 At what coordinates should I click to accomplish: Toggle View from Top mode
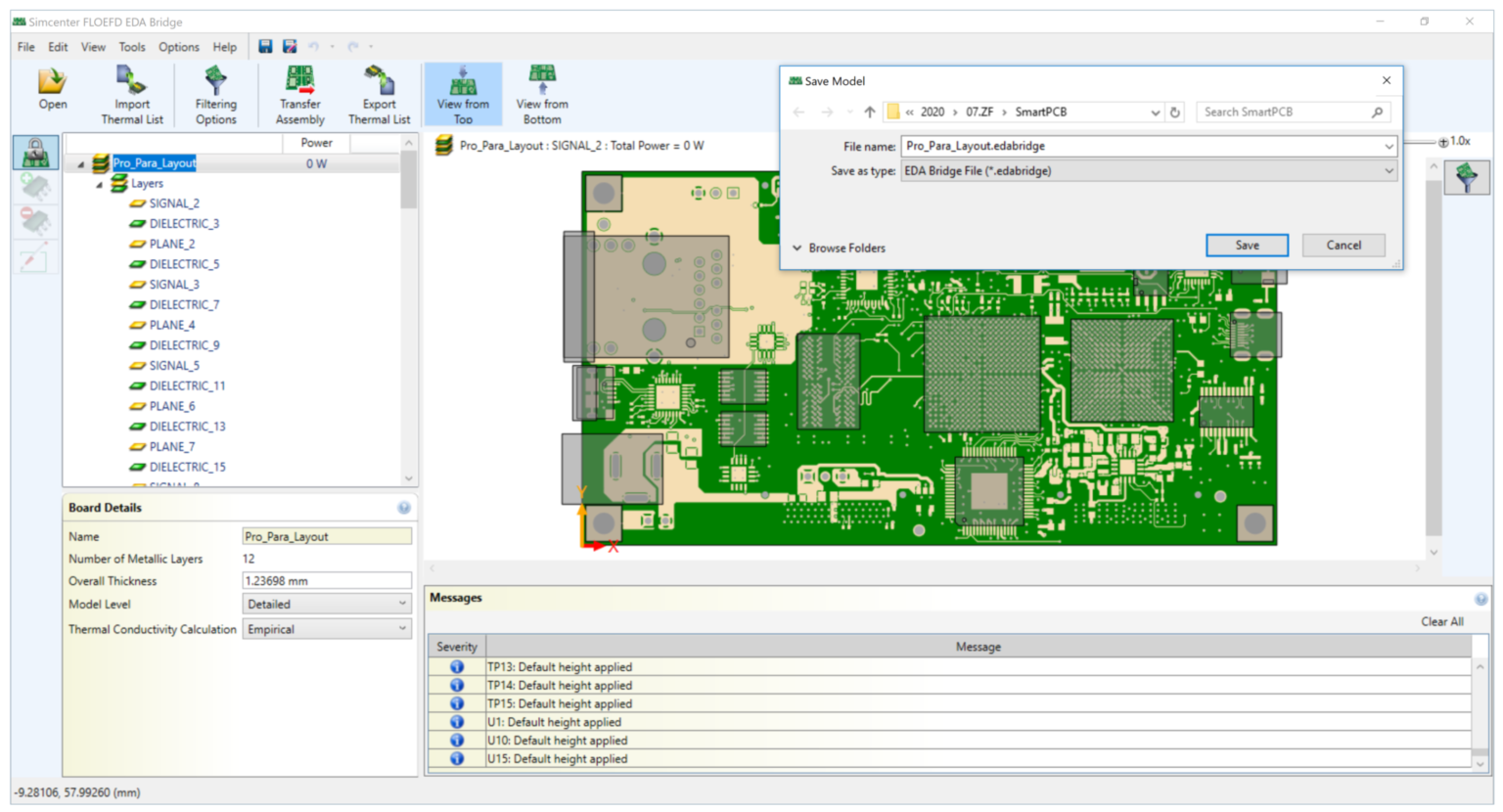[462, 93]
